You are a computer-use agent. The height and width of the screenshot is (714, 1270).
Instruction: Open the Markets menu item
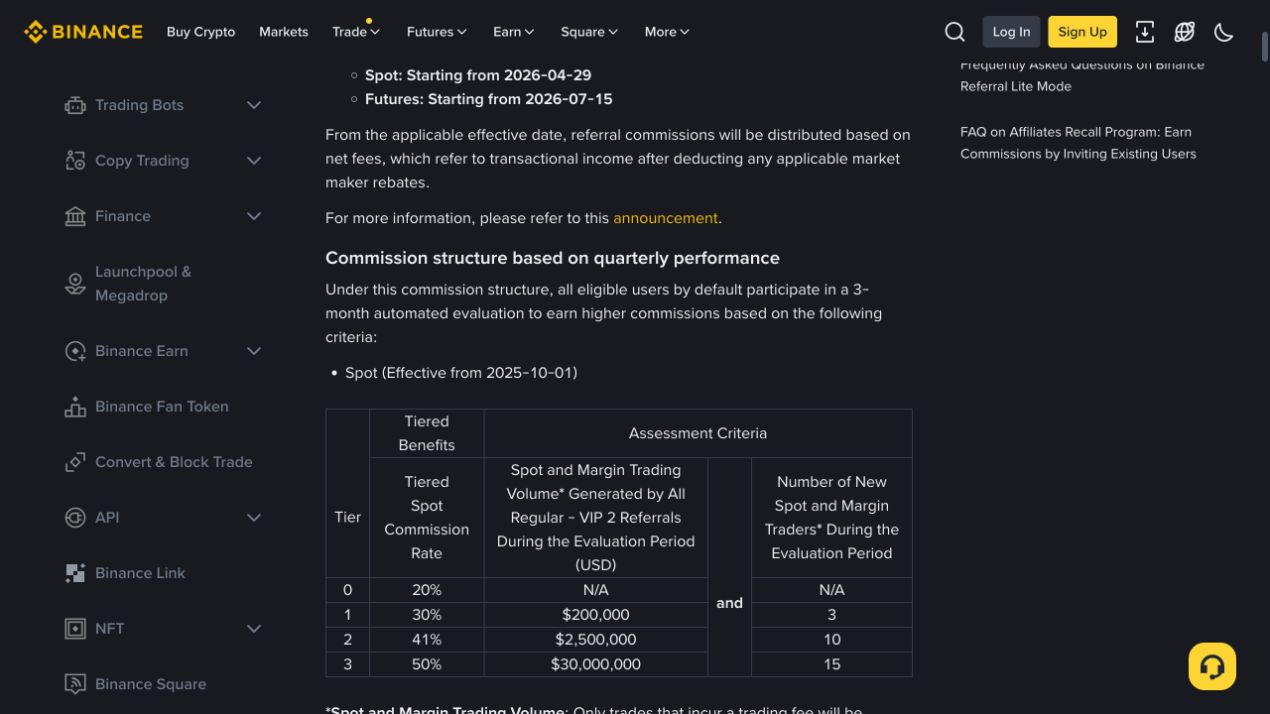click(283, 32)
